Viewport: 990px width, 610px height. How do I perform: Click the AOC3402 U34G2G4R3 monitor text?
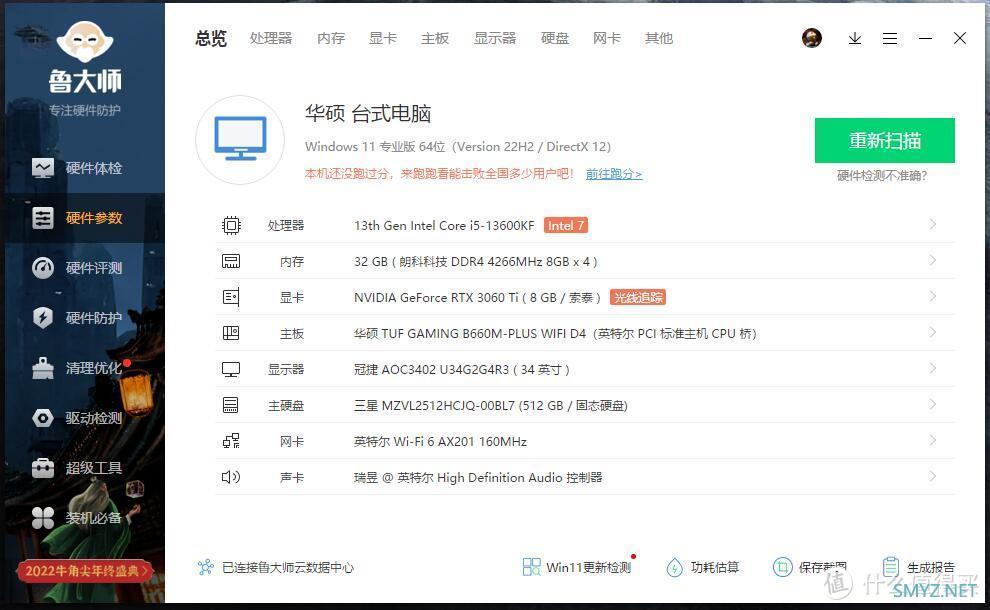coord(462,369)
